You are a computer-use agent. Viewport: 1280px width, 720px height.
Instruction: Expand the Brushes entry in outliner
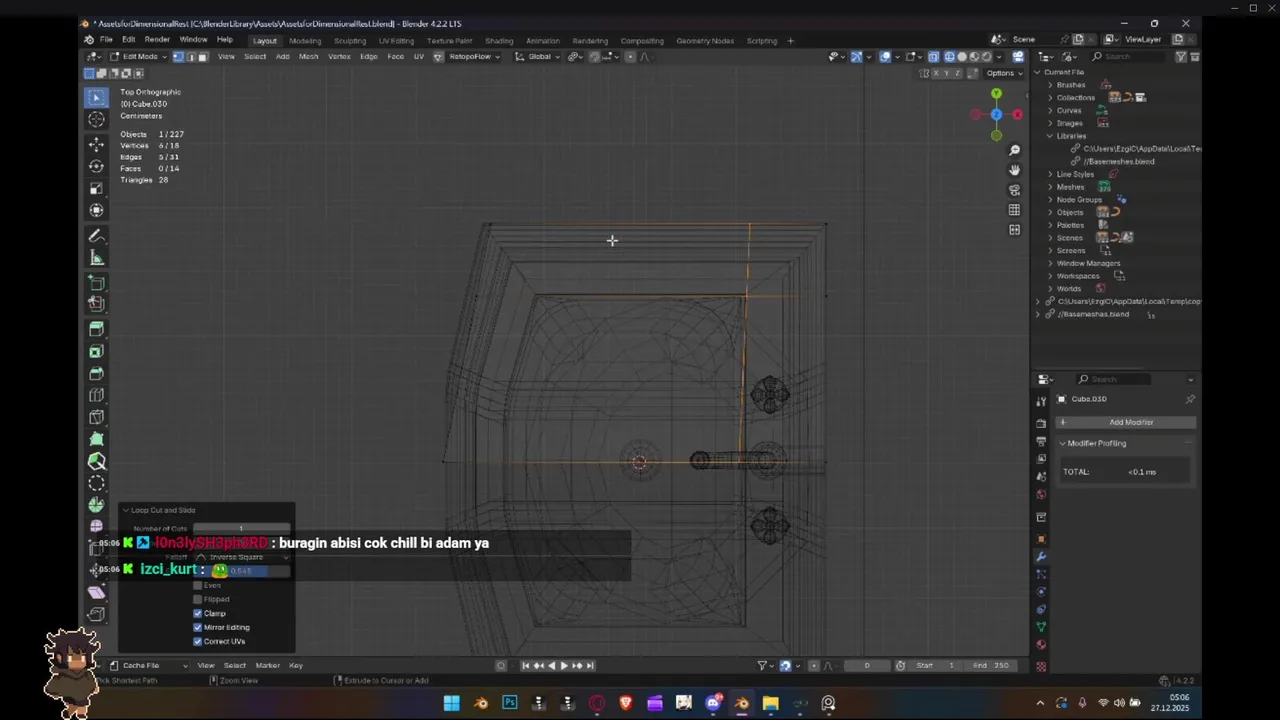pos(1050,85)
